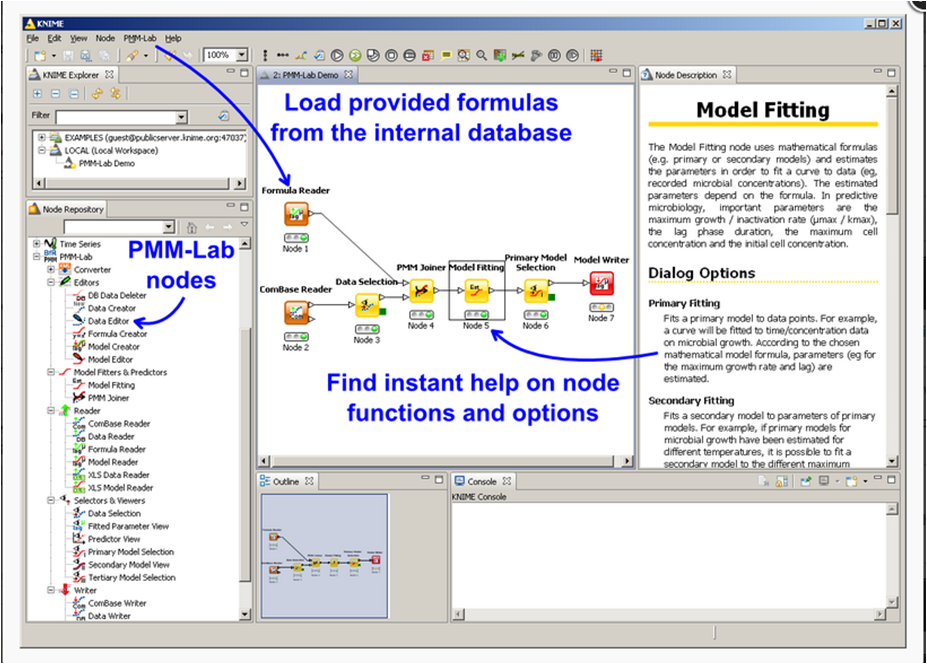The height and width of the screenshot is (664, 927).
Task: Open the 100% zoom level dropdown
Action: click(x=242, y=55)
